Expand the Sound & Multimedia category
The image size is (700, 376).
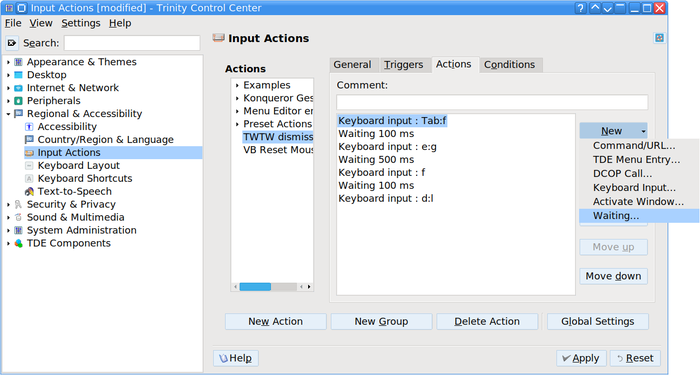point(8,217)
